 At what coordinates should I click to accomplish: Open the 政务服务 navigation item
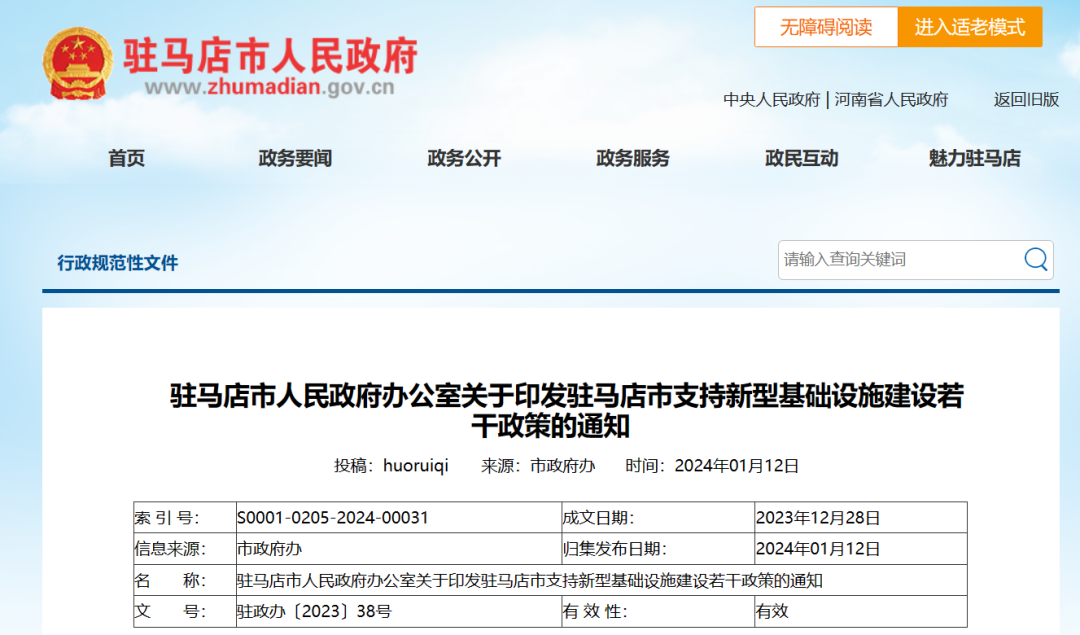(633, 158)
